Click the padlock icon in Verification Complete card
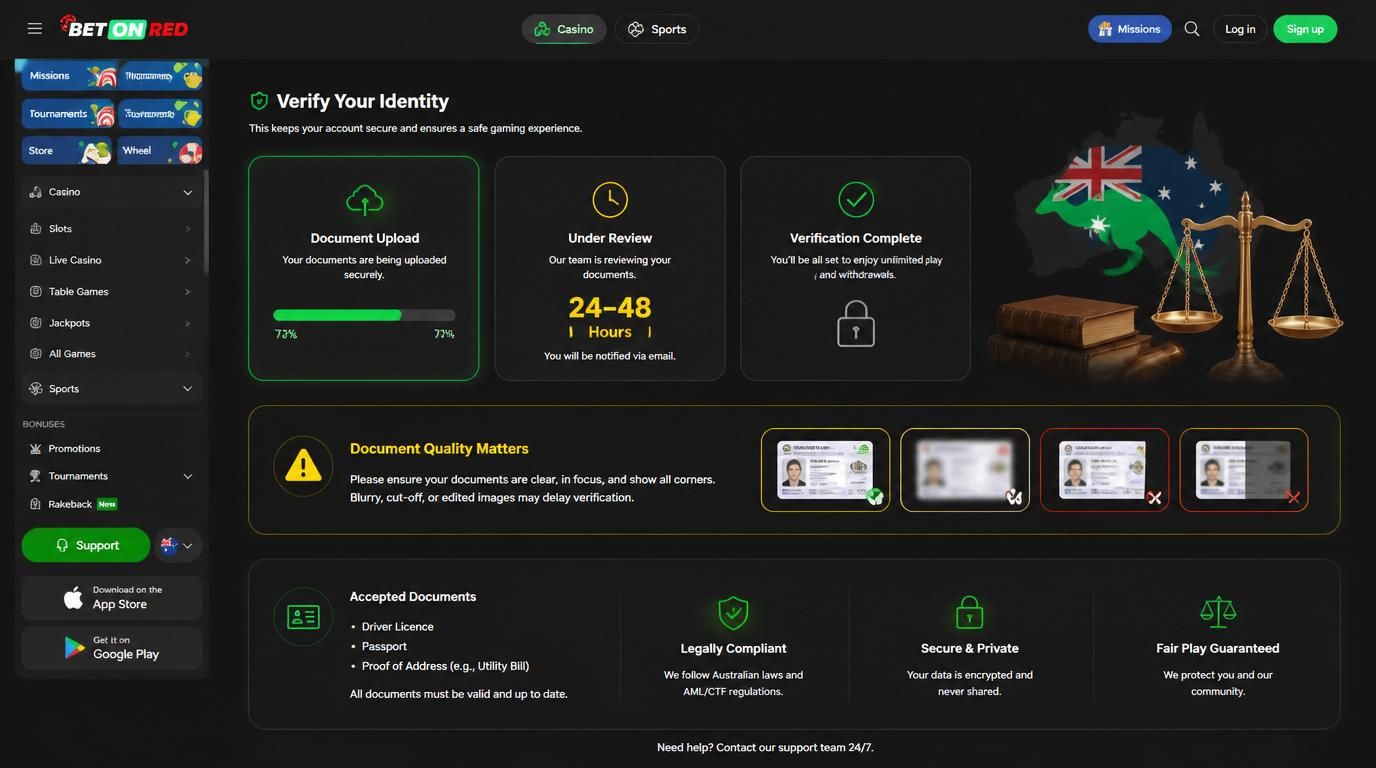Image resolution: width=1376 pixels, height=768 pixels. 856,324
